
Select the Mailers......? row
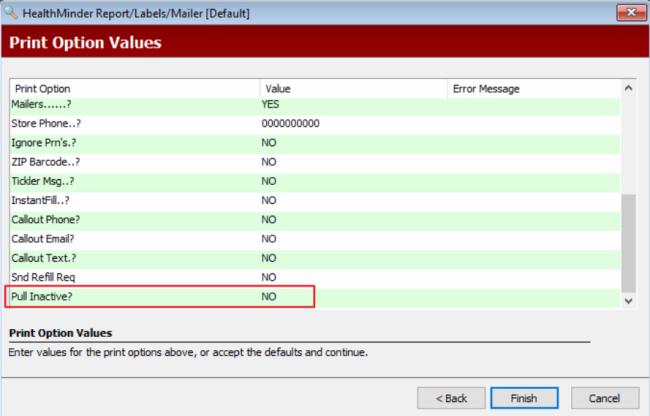[x=315, y=104]
